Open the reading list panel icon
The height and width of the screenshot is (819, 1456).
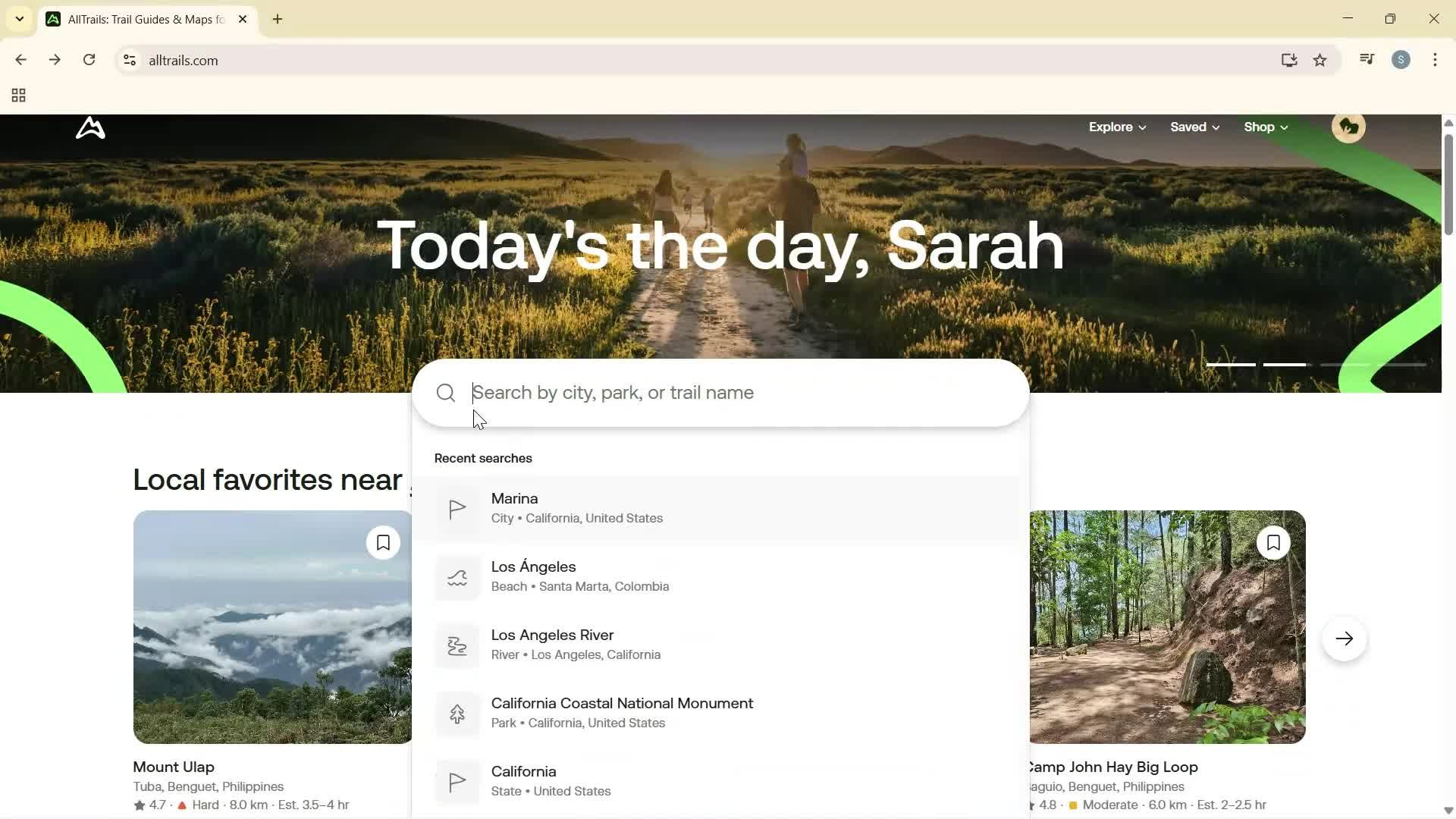(x=1366, y=60)
